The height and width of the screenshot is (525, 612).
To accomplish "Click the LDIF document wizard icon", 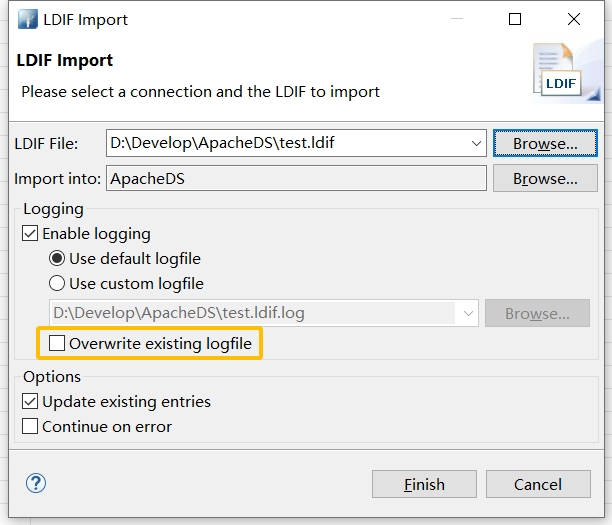I will tap(560, 72).
